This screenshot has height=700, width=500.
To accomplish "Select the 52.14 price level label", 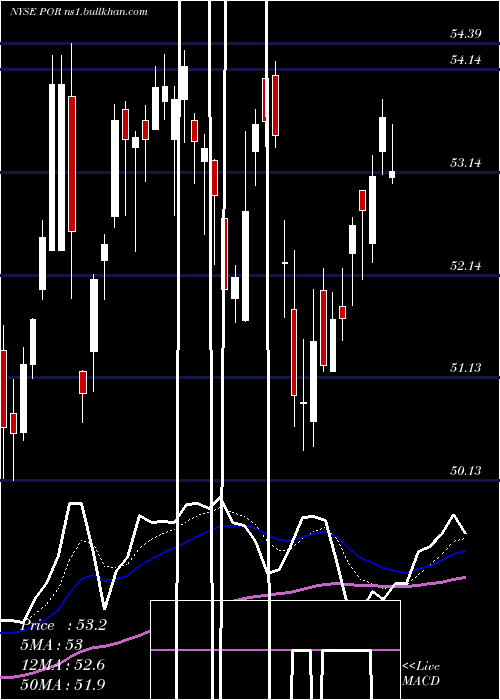I will pyautogui.click(x=466, y=266).
